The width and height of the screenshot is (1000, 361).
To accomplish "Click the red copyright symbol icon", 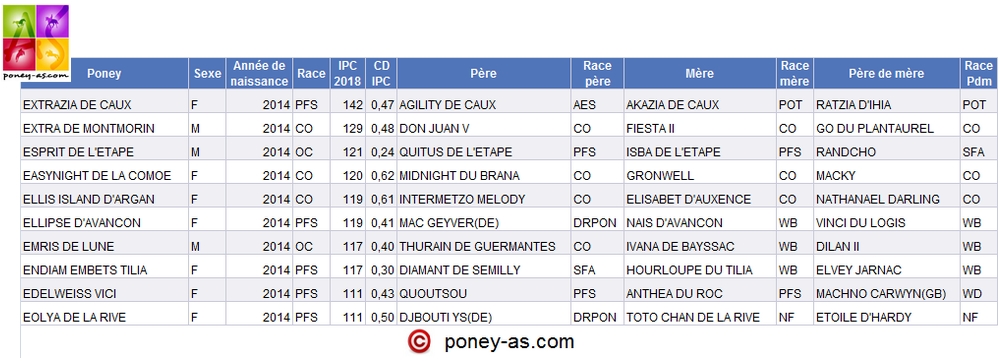I will (x=418, y=342).
